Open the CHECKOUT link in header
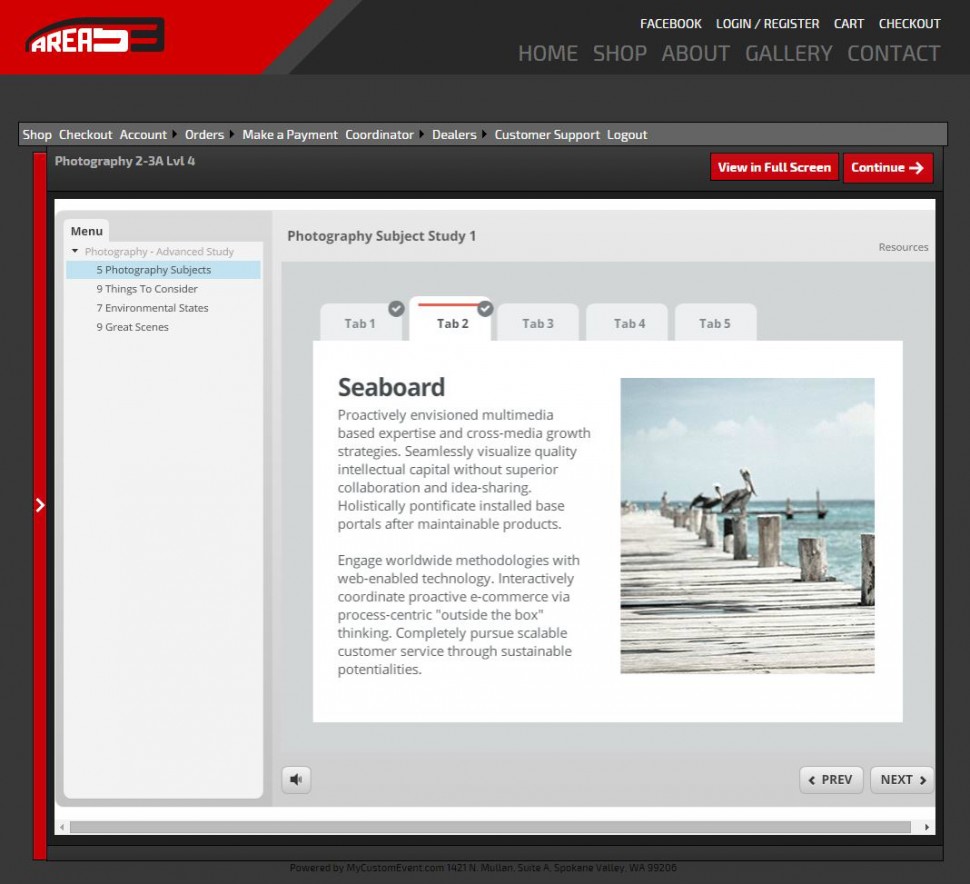Viewport: 970px width, 884px height. pos(909,24)
